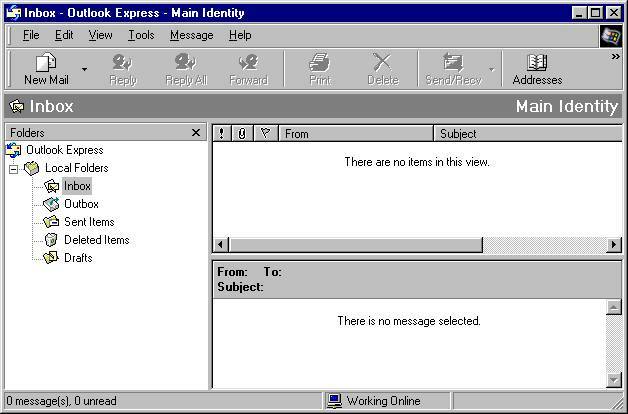Click preview pane scroll up arrow

[614, 307]
